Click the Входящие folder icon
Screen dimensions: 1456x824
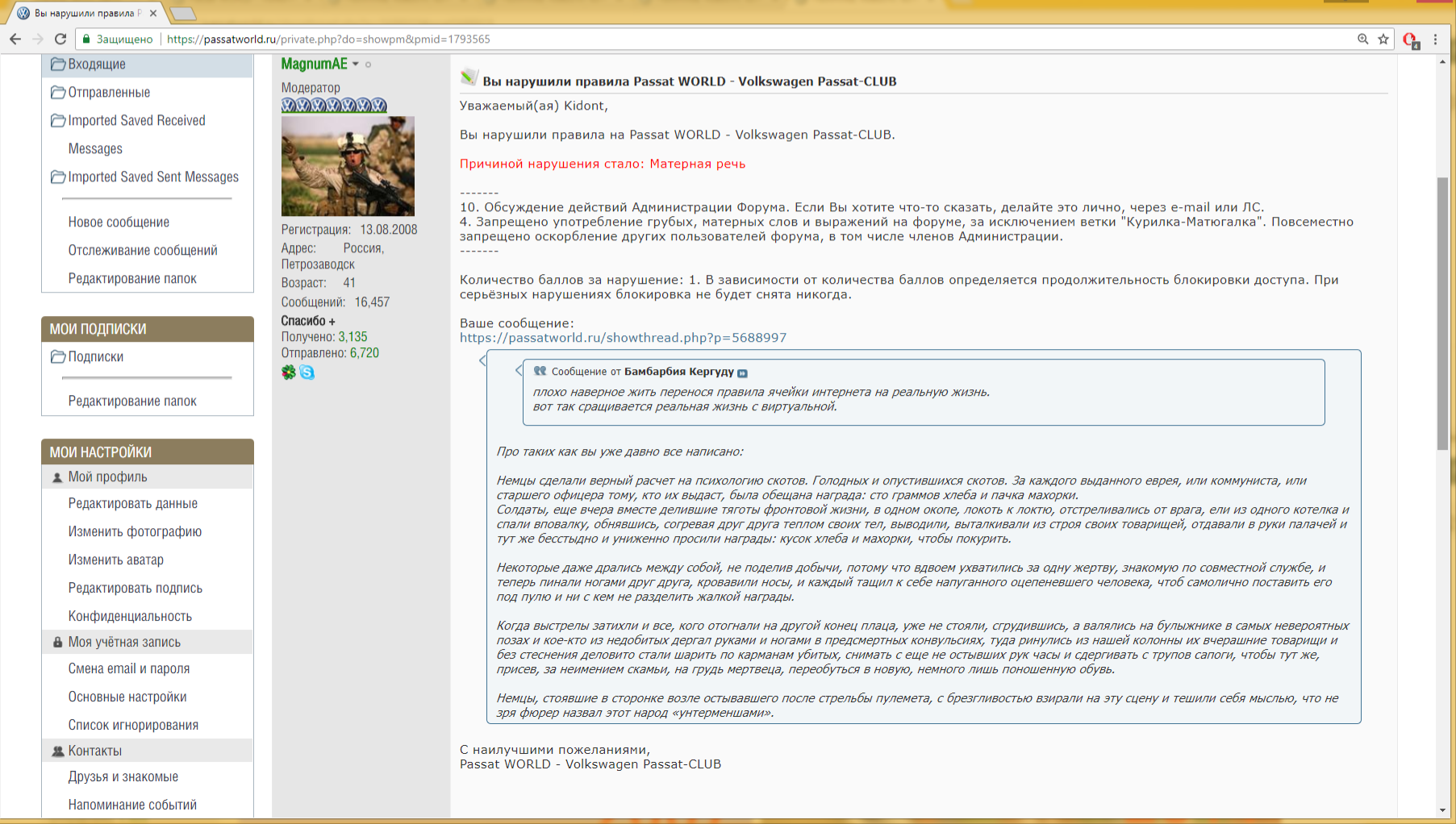58,64
